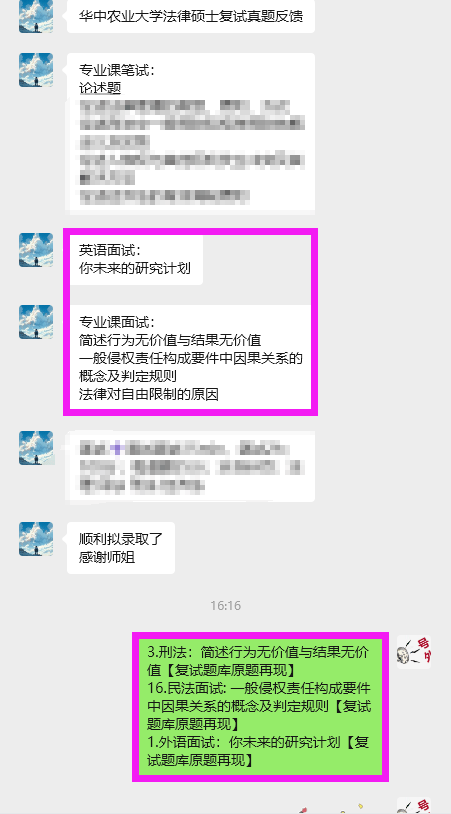The height and width of the screenshot is (814, 451).
Task: Select the 英语面试 你未来的研究计划 bubble
Action: tap(135, 259)
